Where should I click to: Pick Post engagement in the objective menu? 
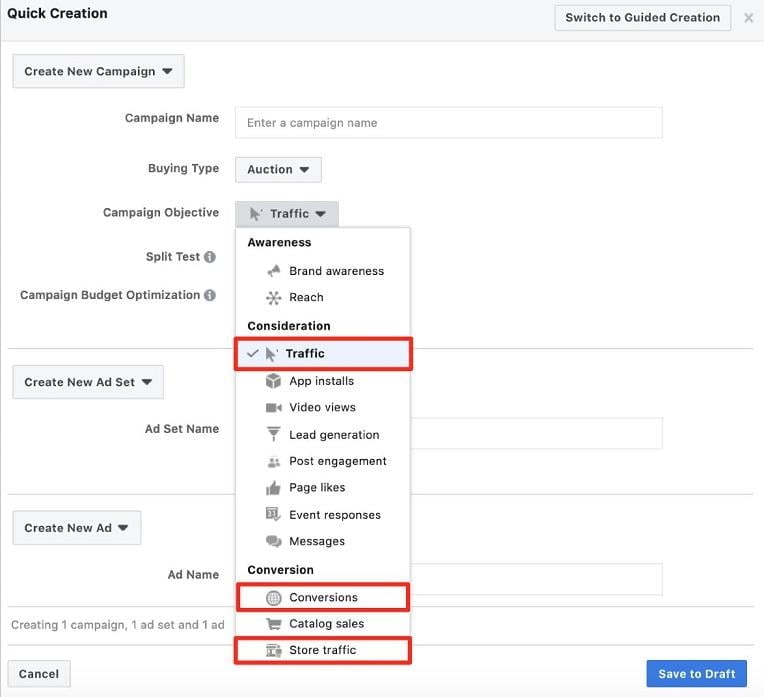point(337,461)
